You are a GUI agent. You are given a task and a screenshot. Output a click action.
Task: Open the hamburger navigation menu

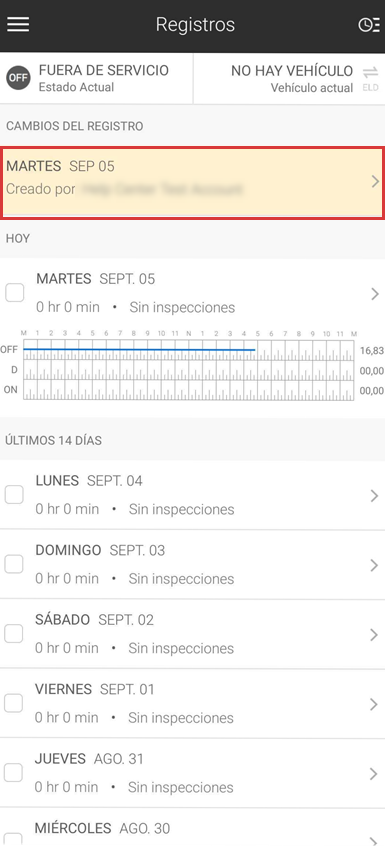18,25
